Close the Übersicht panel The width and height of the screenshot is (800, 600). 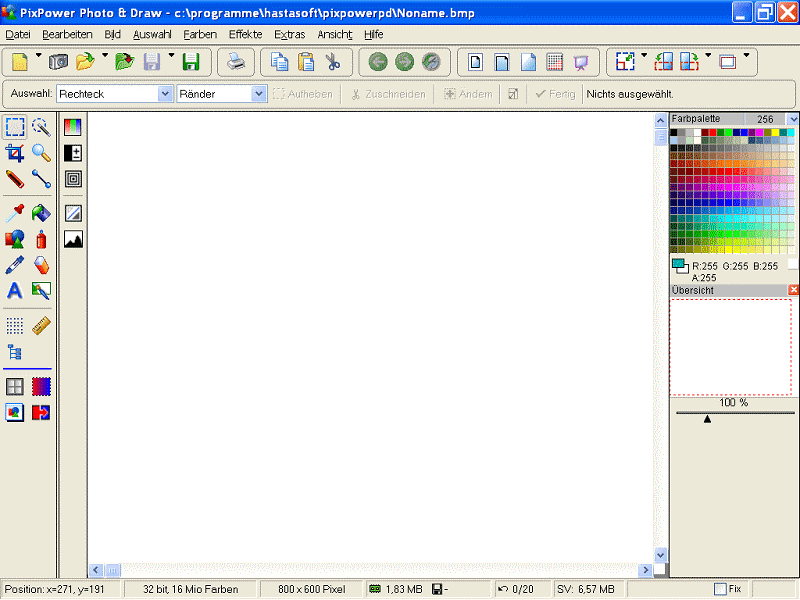794,290
